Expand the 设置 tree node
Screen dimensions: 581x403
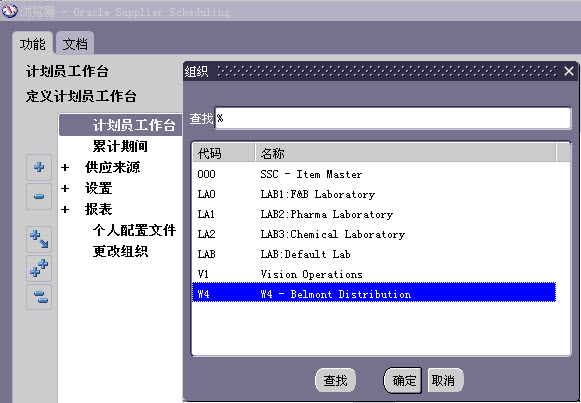coord(65,189)
